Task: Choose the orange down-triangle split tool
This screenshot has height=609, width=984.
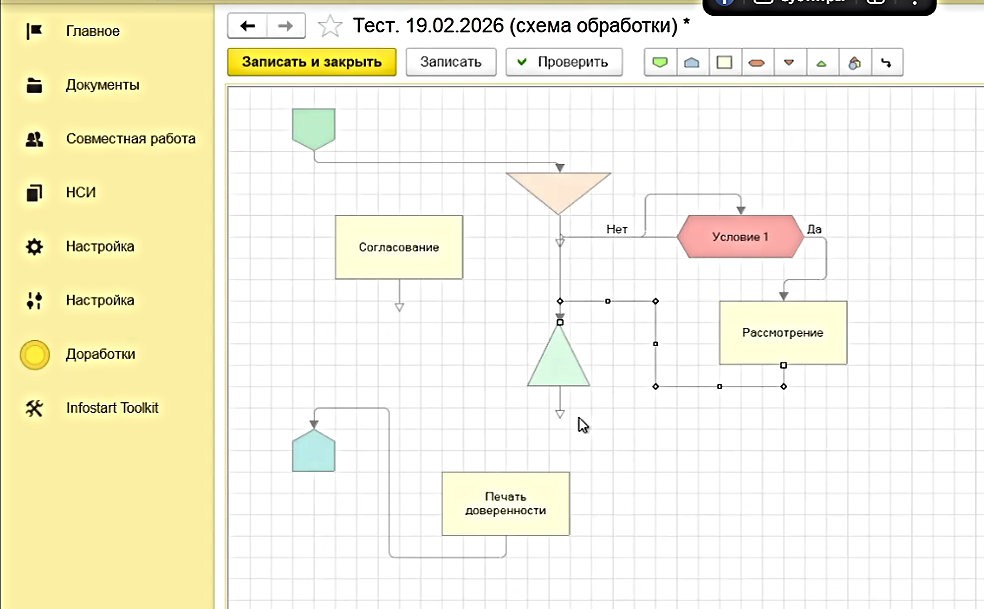Action: coord(789,62)
